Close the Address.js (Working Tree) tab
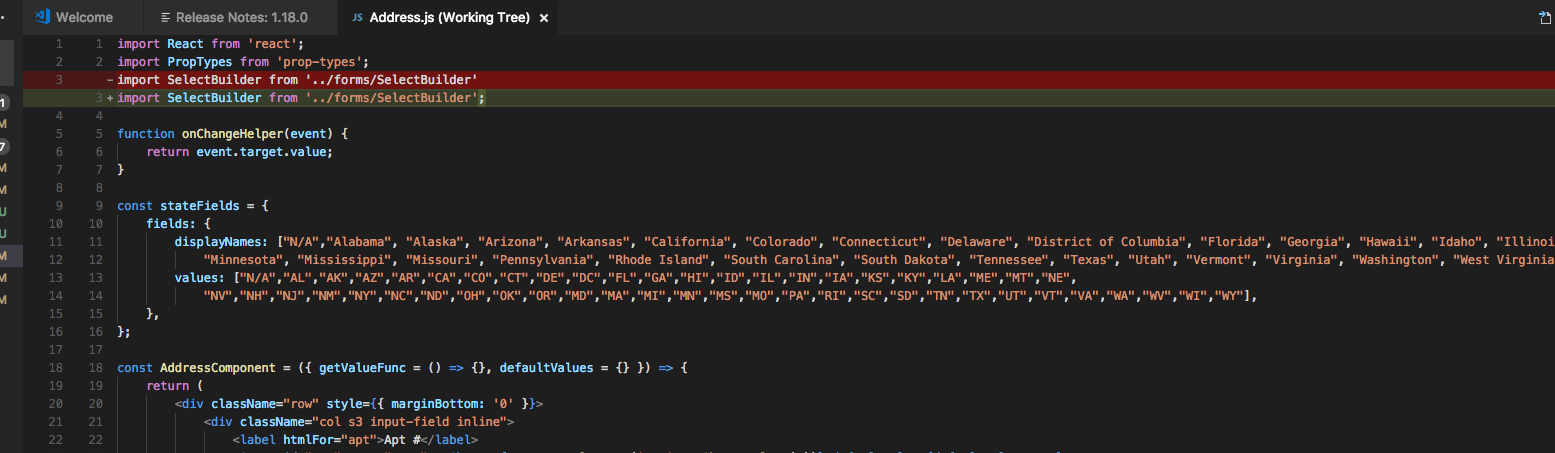 pyautogui.click(x=543, y=18)
